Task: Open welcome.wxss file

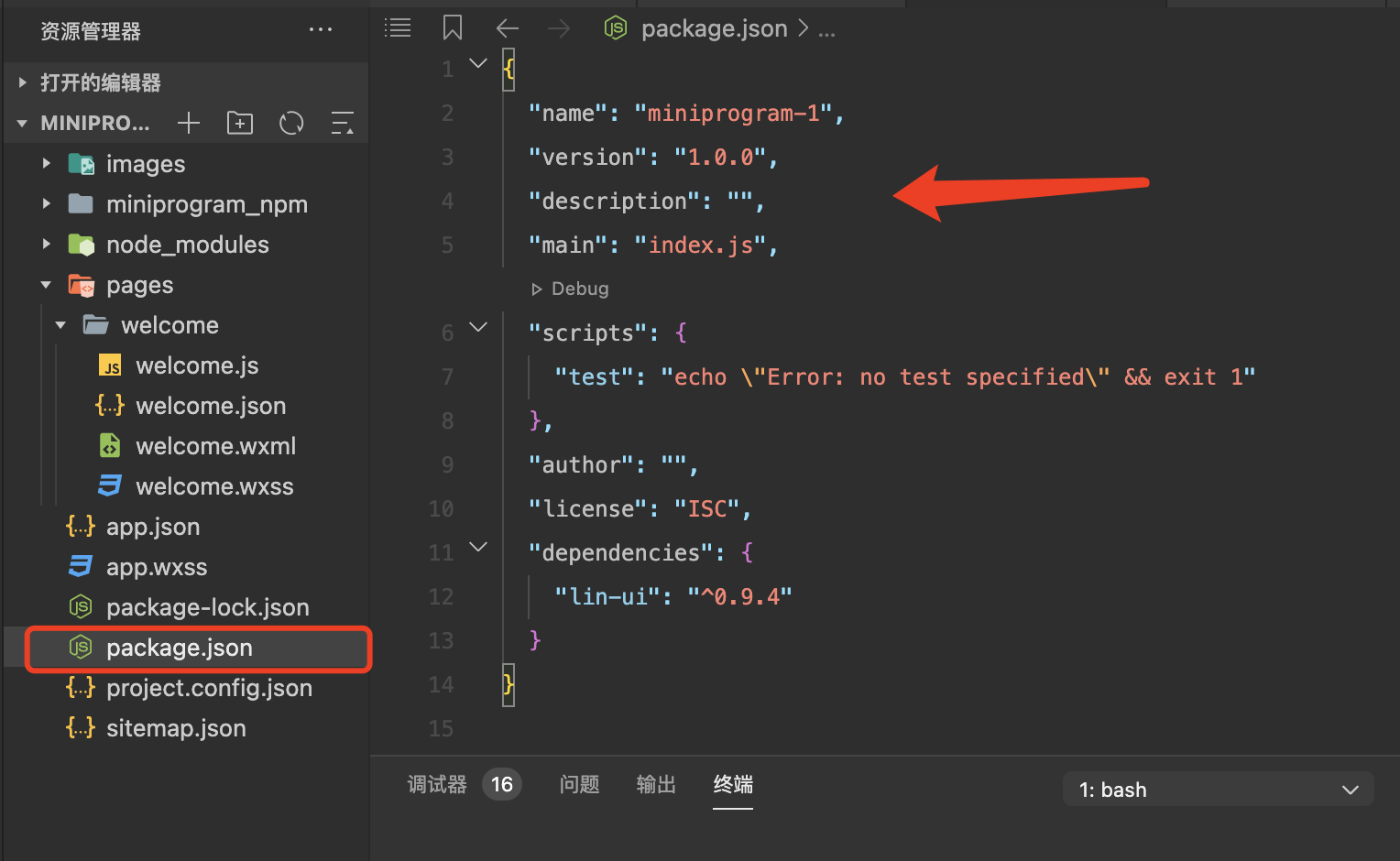Action: point(214,486)
